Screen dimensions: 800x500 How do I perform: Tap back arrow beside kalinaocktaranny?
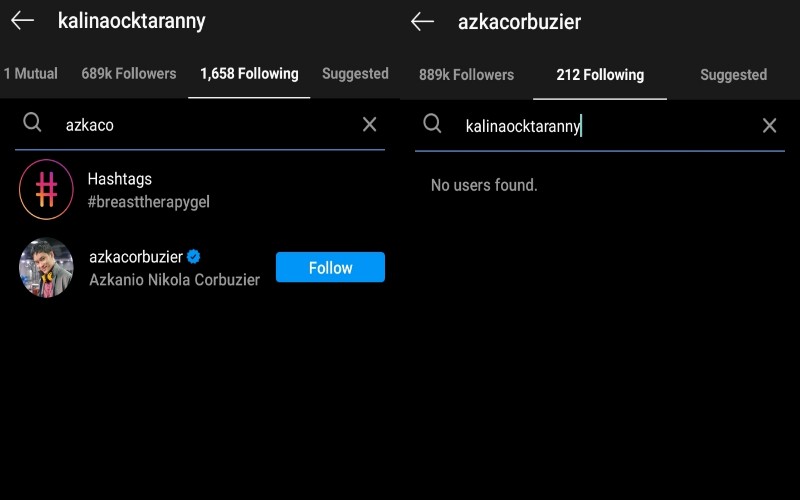22,21
